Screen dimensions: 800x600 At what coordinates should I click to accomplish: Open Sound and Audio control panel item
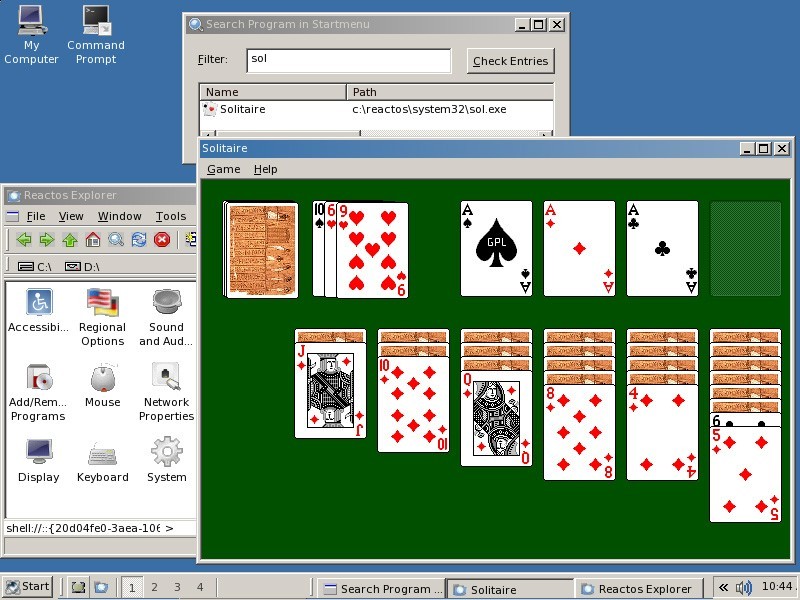click(166, 317)
